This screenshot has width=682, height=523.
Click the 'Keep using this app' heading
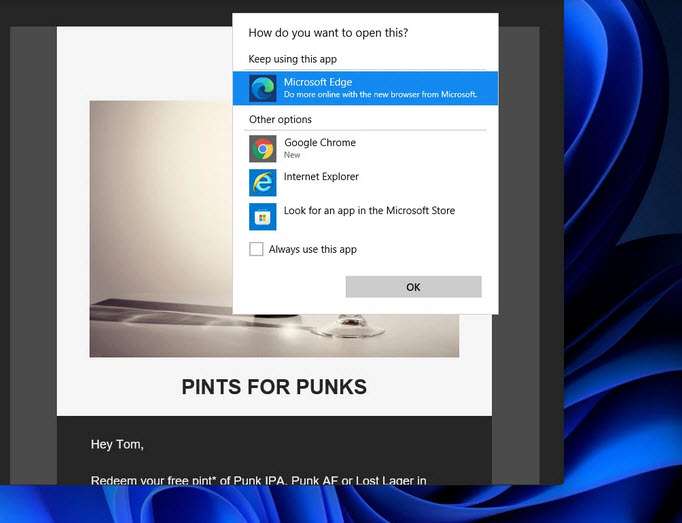(x=292, y=59)
